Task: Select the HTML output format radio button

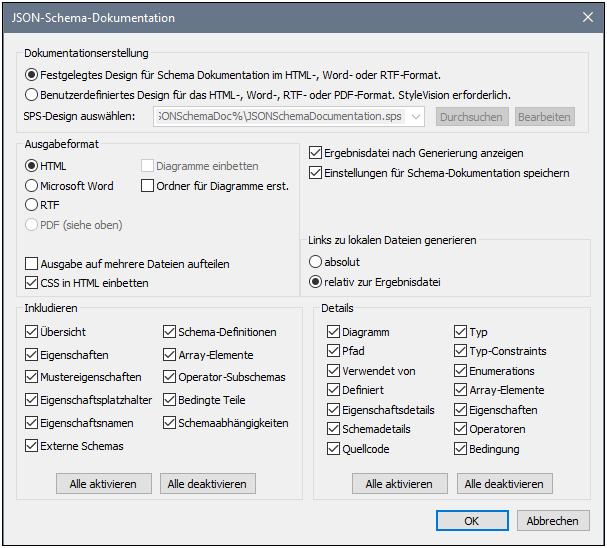Action: [34, 166]
